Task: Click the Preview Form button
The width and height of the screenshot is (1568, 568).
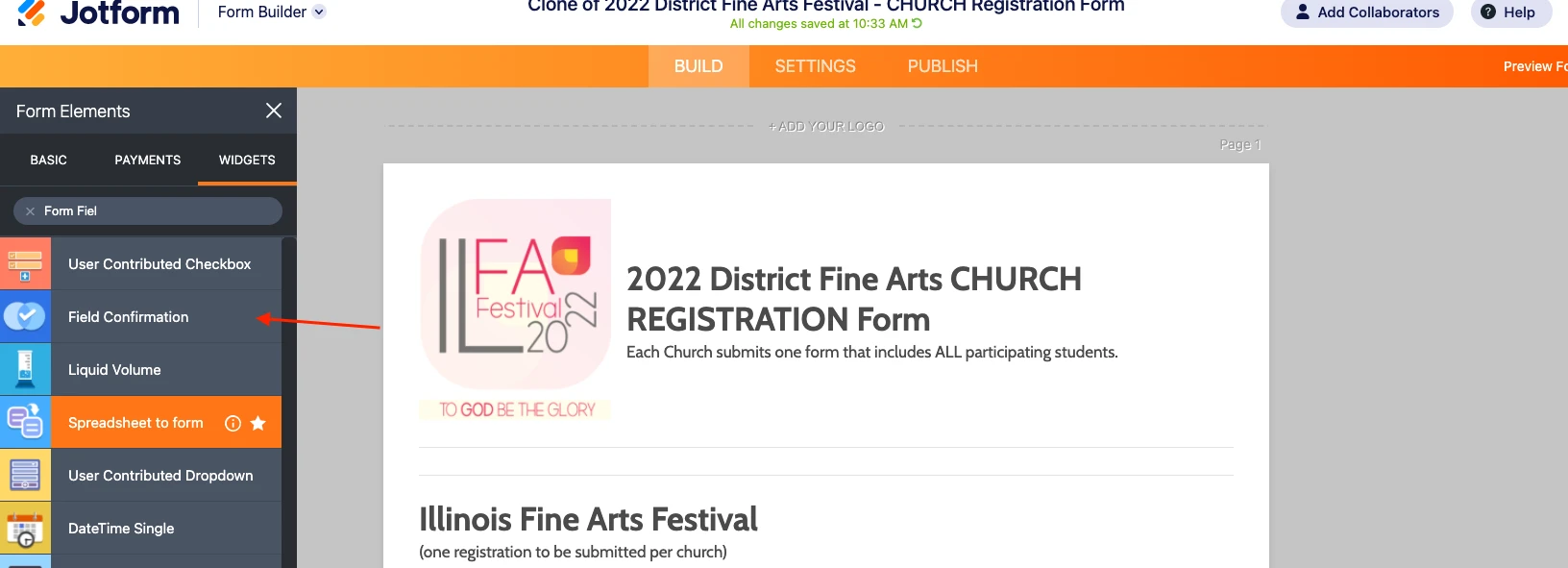Action: click(1534, 66)
